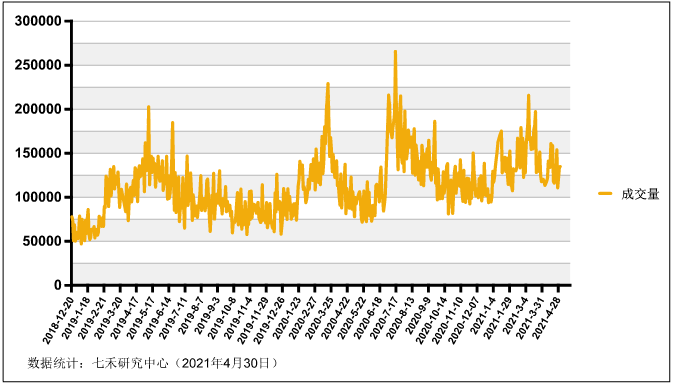
Task: Click the 成交量 legend label
Action: [640, 194]
